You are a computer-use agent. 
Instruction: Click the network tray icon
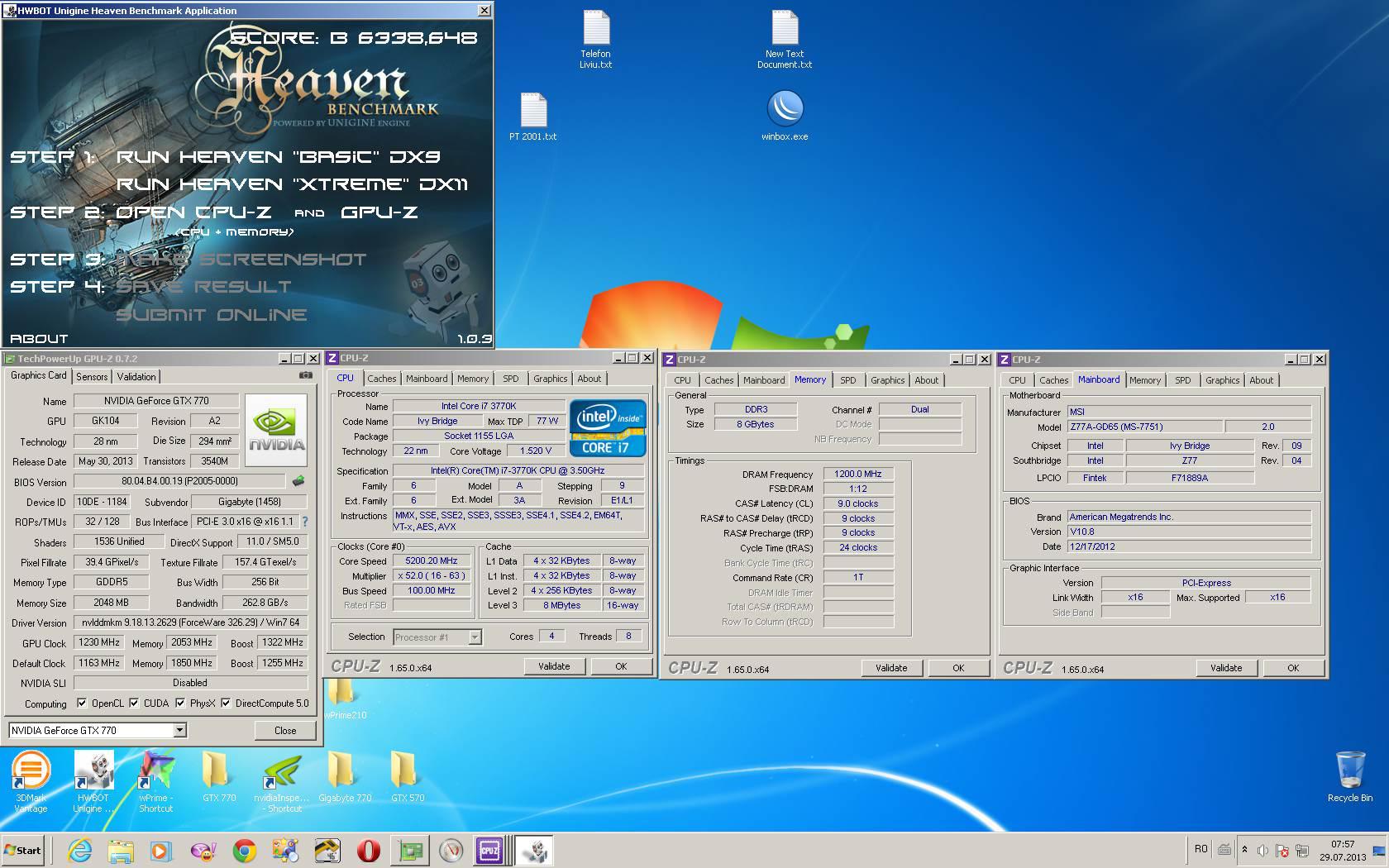click(1302, 851)
